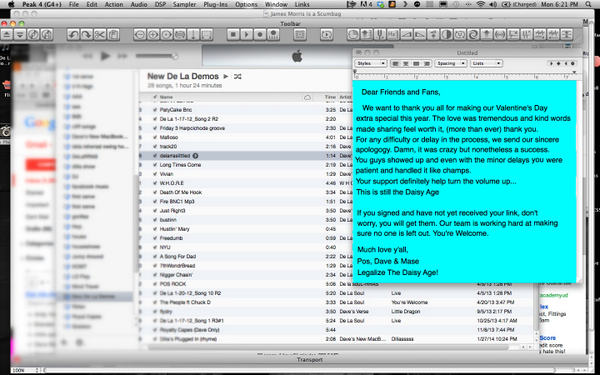This screenshot has width=600, height=375.
Task: Click the play triangle beside New De La Demos
Action: click(226, 77)
